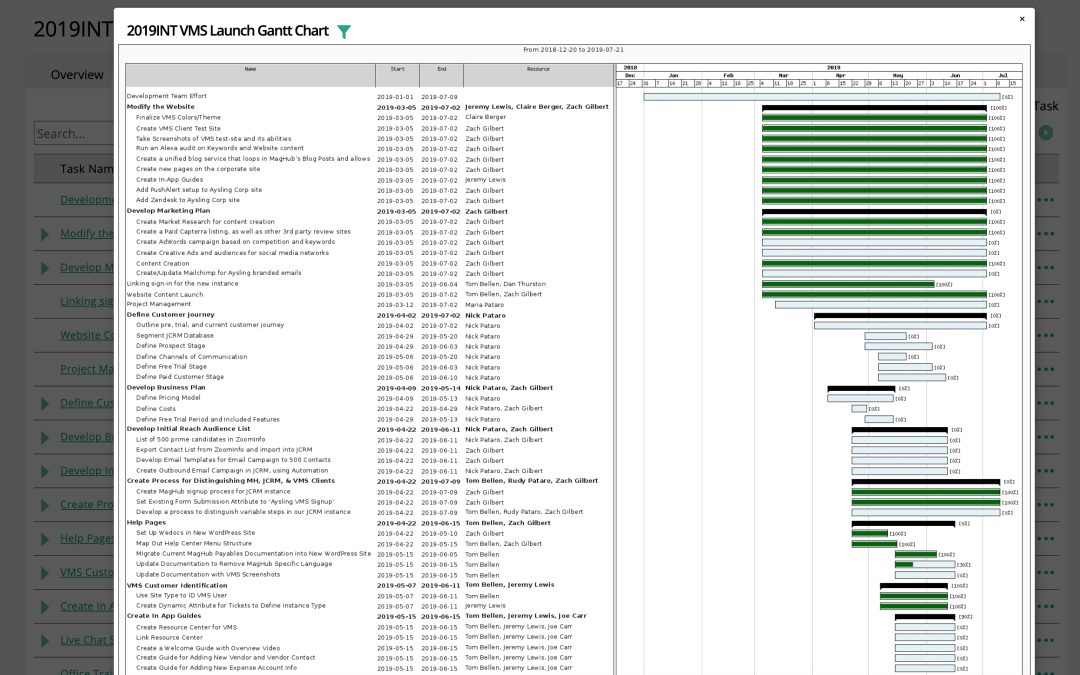1080x675 pixels.
Task: Open the three-dot menu for the 'Create In A' row in background
Action: (x=1046, y=606)
